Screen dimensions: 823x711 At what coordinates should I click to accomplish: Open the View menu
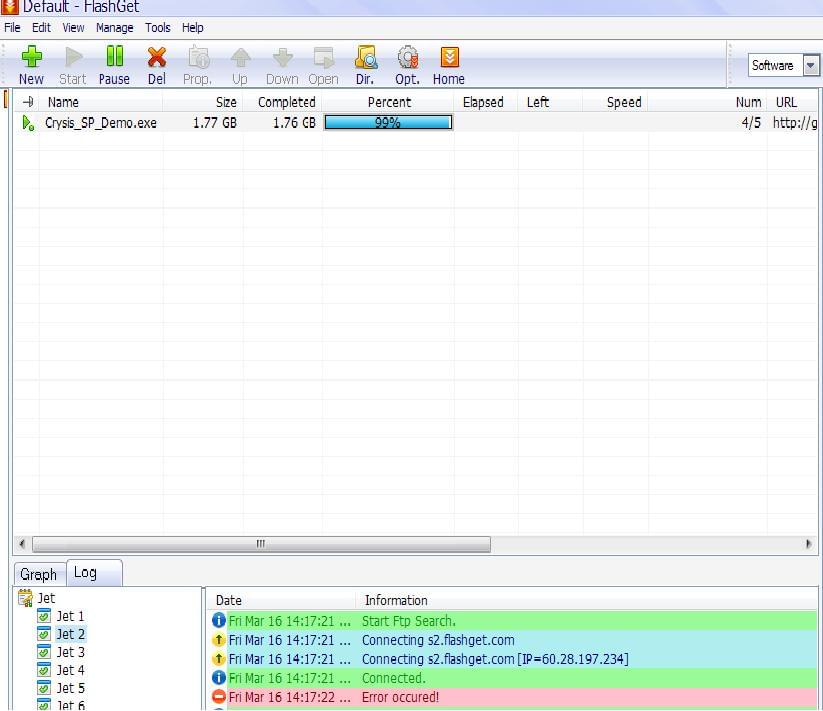tap(73, 28)
